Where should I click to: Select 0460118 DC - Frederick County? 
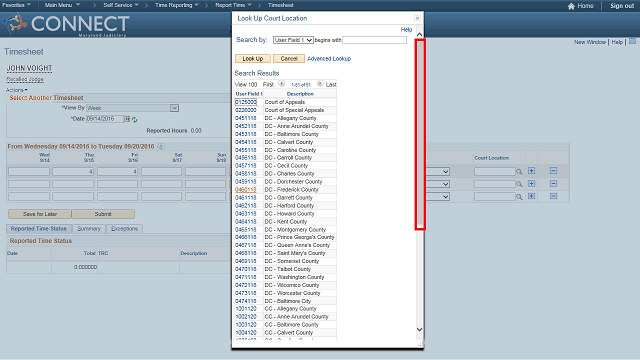pyautogui.click(x=246, y=190)
